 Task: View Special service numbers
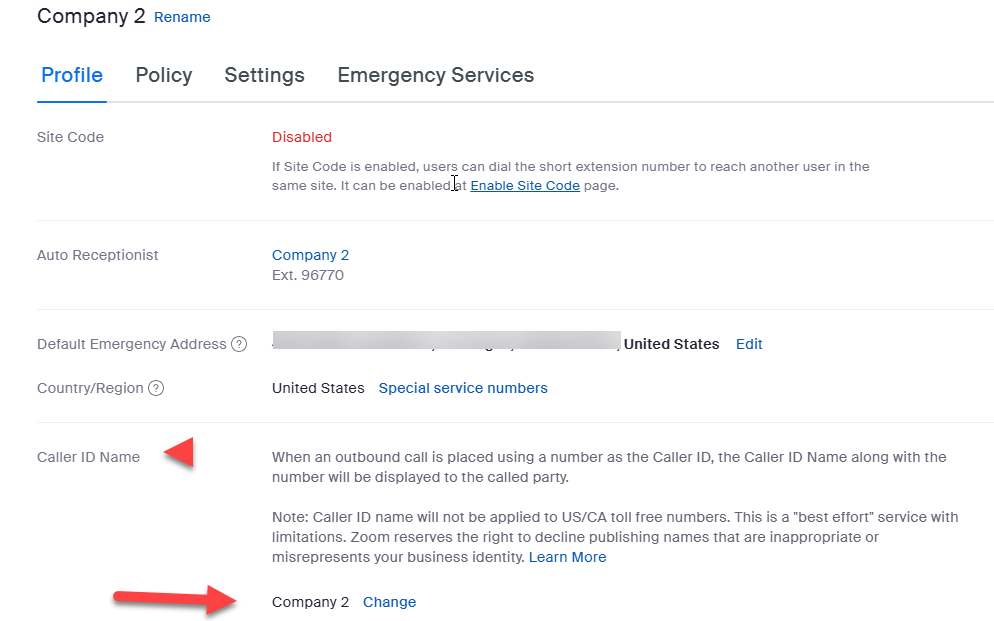coord(463,388)
